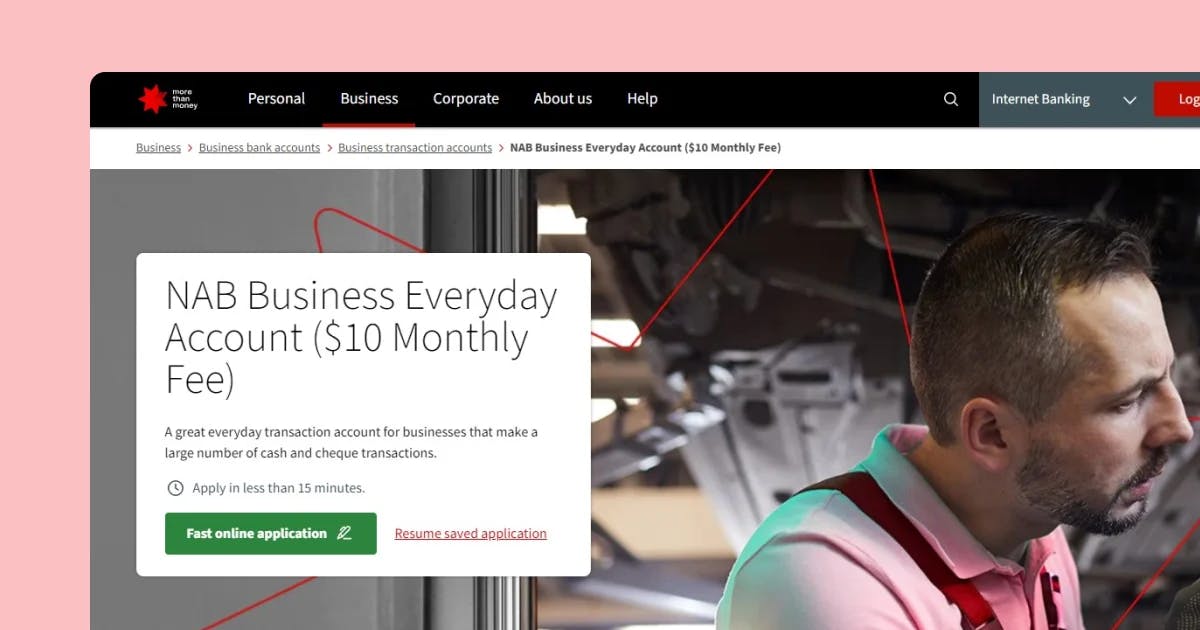Select the Business navigation tab

pos(369,98)
